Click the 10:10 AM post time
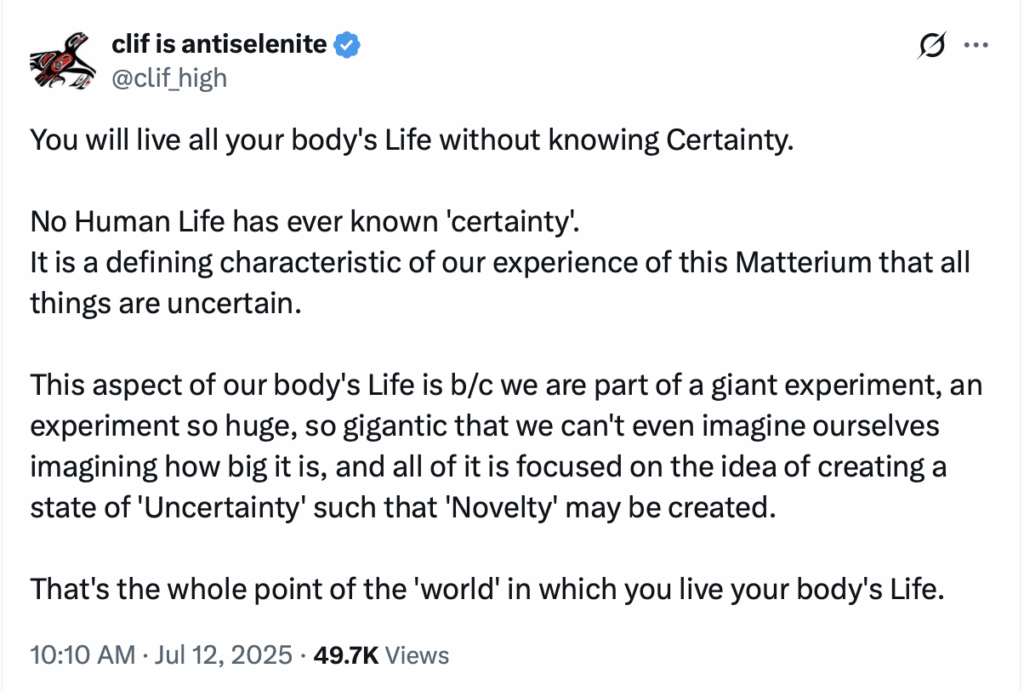1024x691 pixels. pos(82,656)
